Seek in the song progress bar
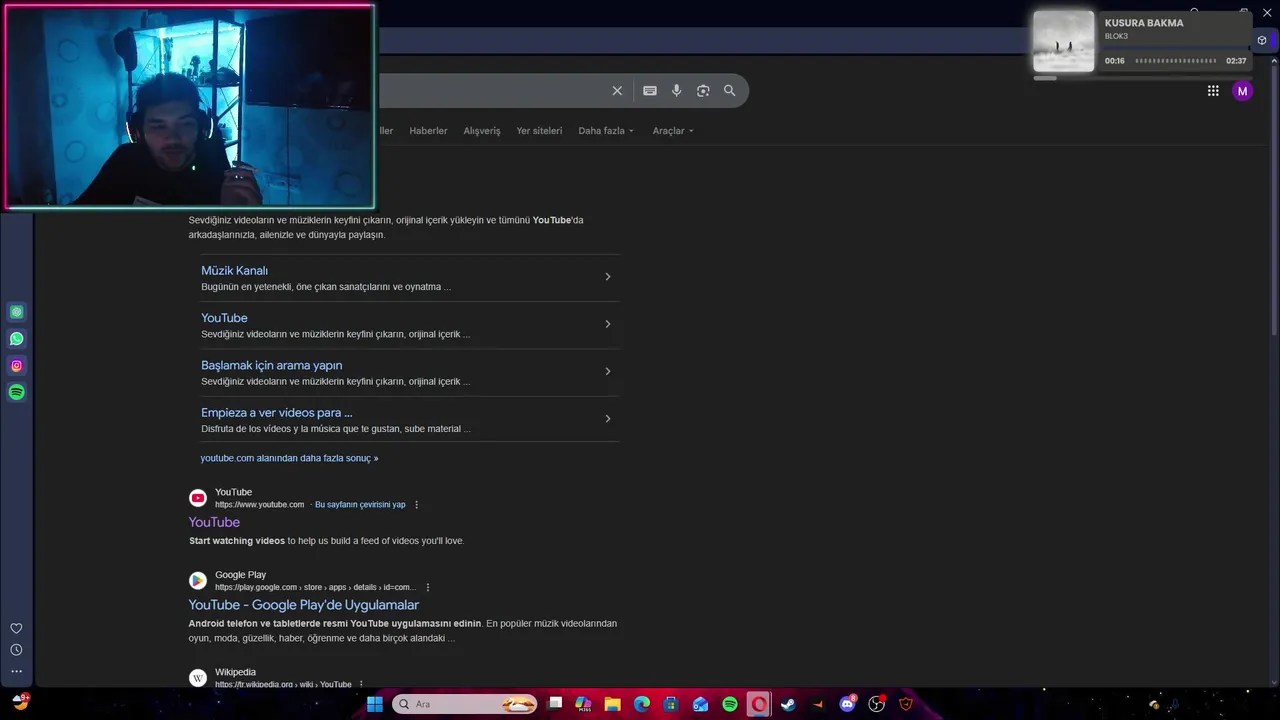Image resolution: width=1280 pixels, height=720 pixels. click(1176, 61)
